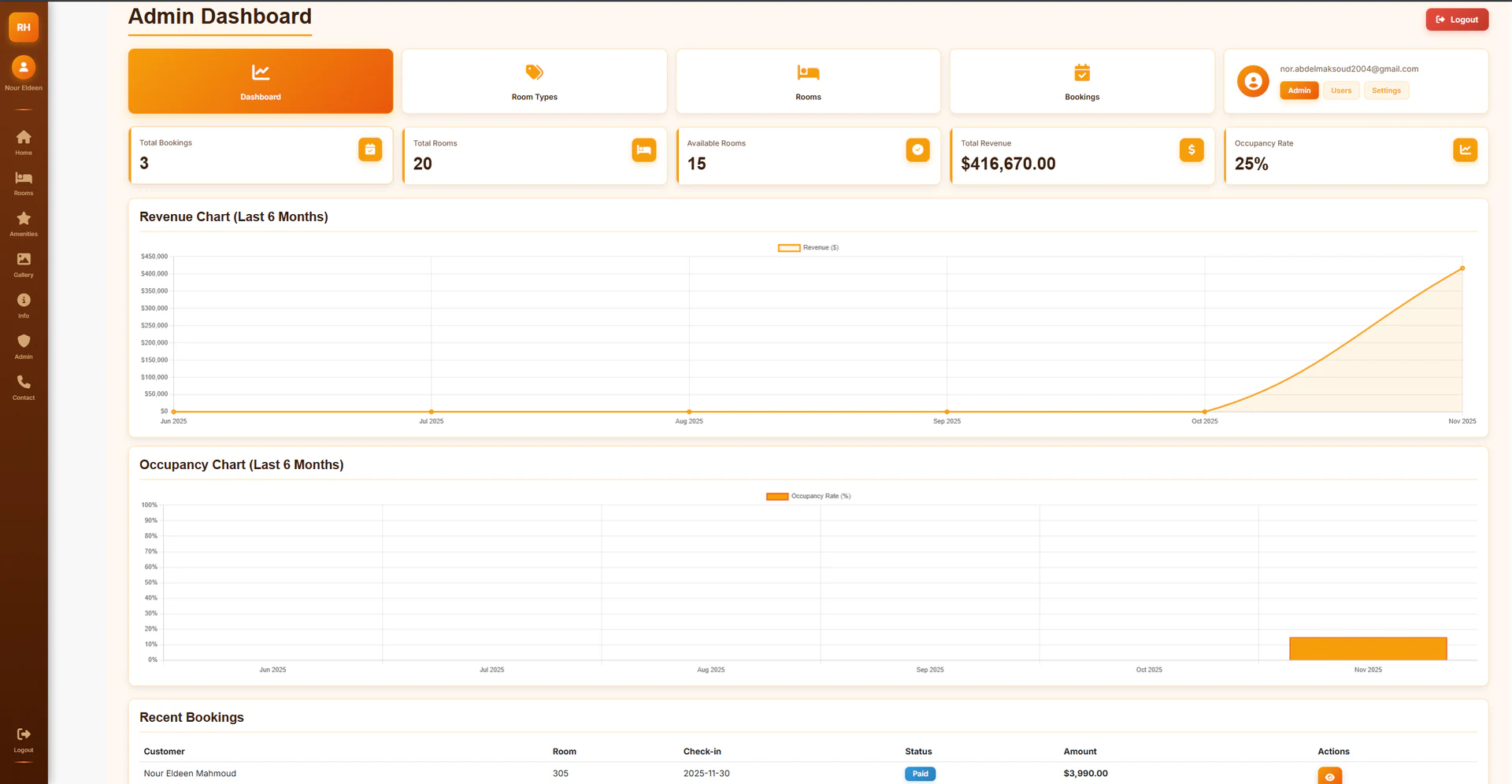Viewport: 1512px width, 784px height.
Task: Click the Recent Bookings heading
Action: point(191,717)
